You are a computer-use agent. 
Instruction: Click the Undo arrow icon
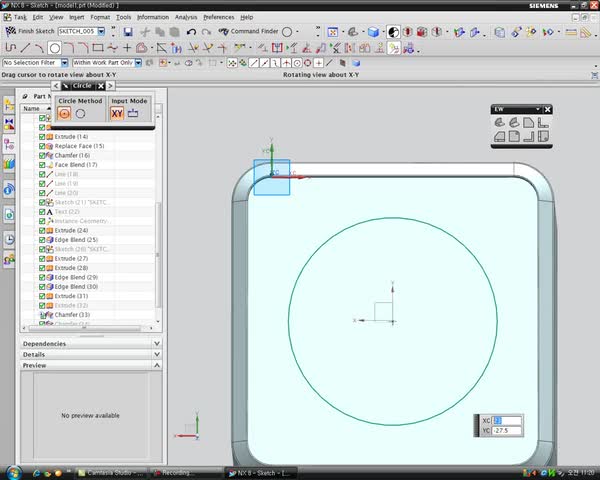[x=190, y=32]
